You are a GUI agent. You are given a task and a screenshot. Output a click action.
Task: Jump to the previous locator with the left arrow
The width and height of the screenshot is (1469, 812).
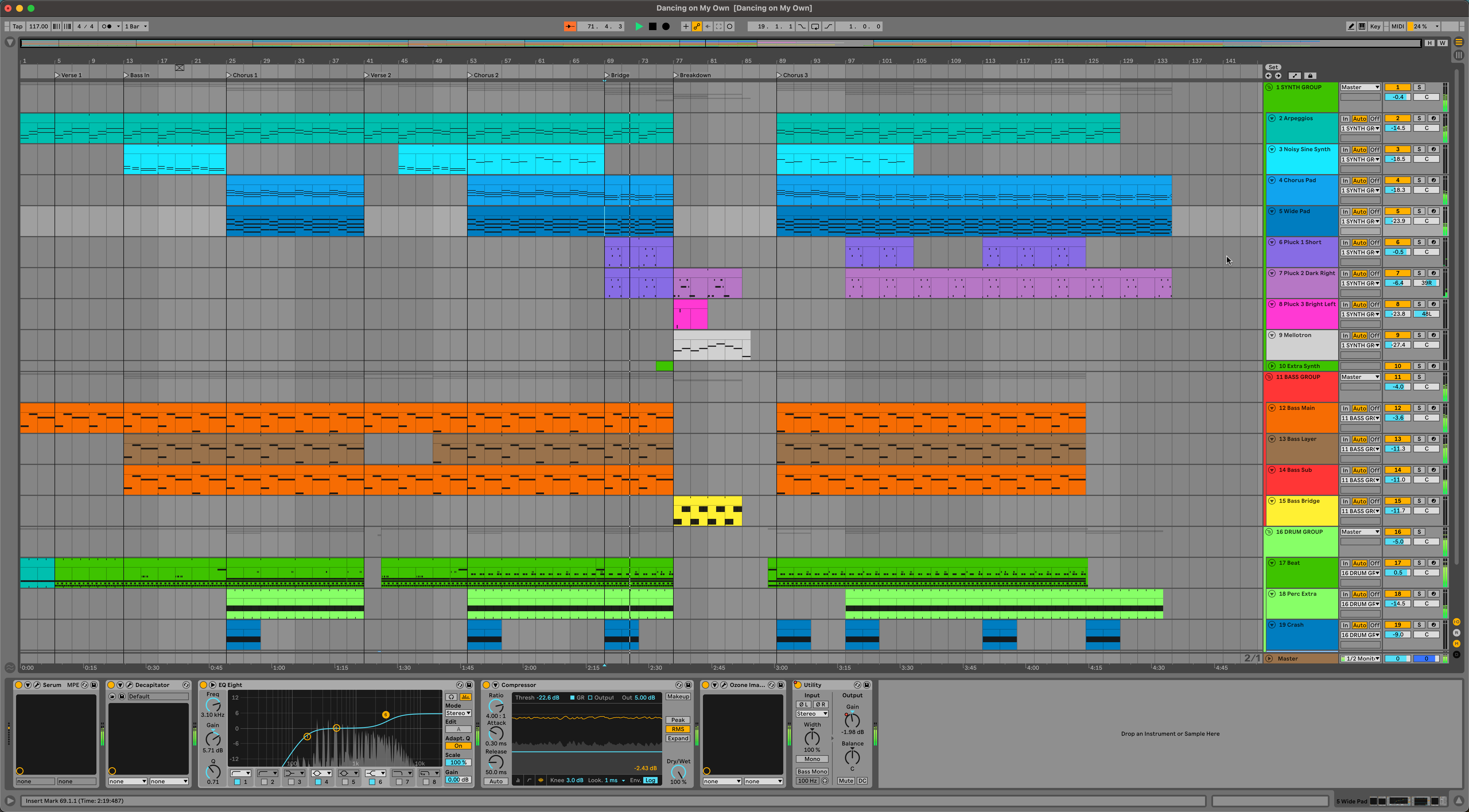click(x=1268, y=76)
